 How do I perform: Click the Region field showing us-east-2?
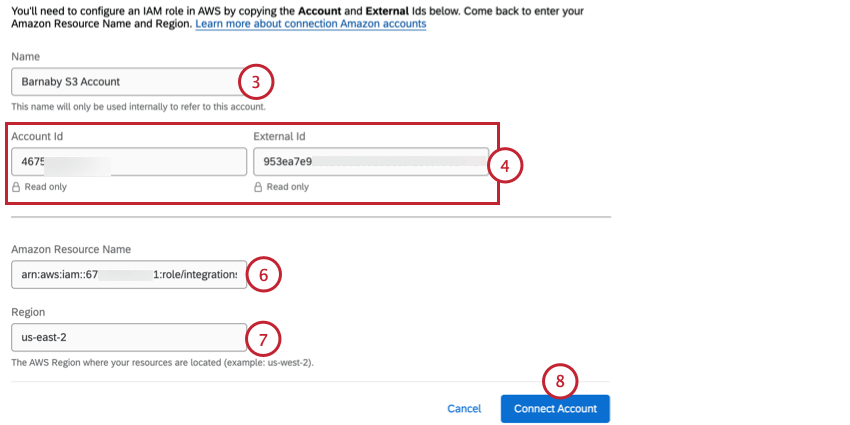129,338
